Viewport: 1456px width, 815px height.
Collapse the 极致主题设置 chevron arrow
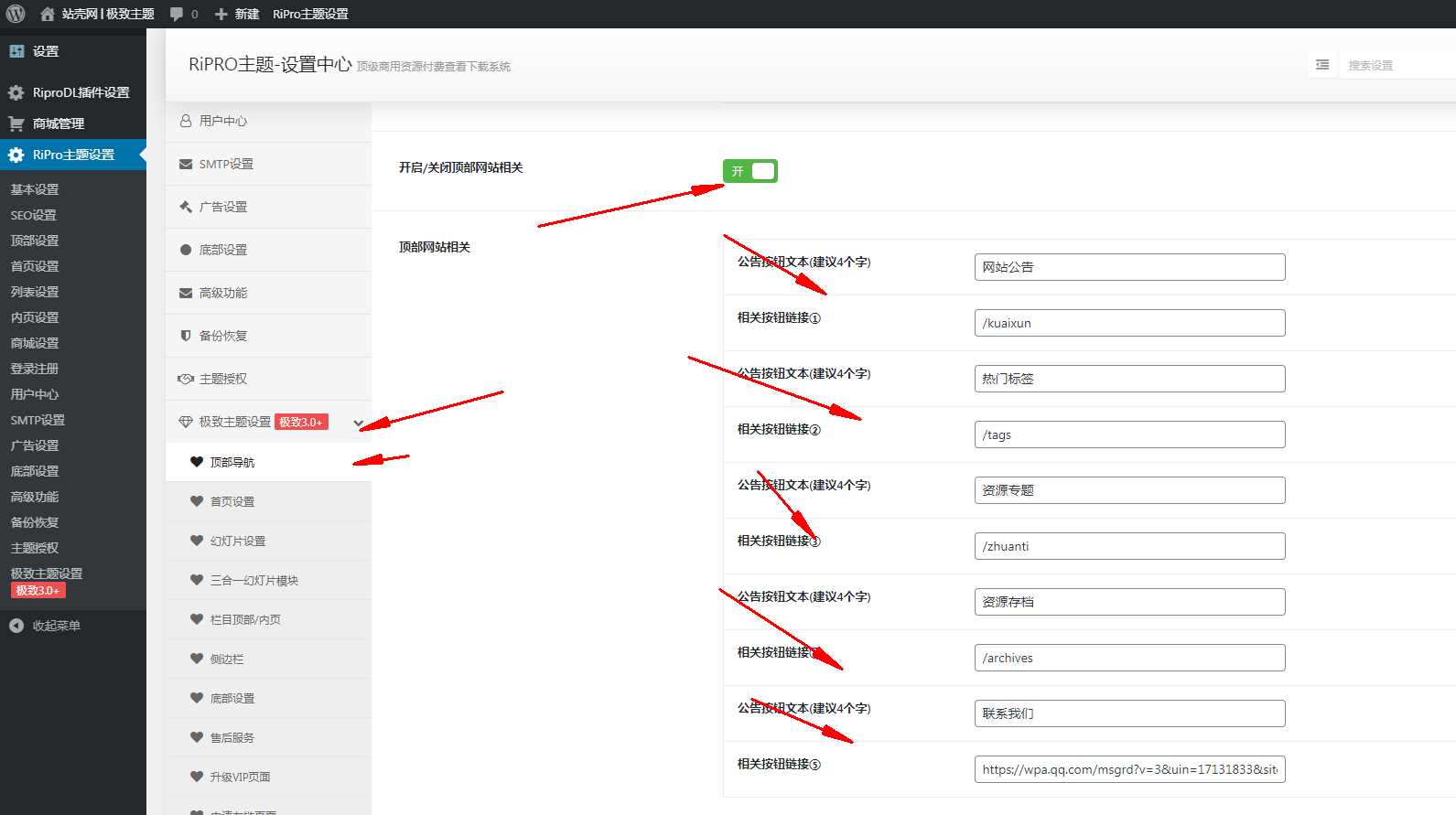359,423
